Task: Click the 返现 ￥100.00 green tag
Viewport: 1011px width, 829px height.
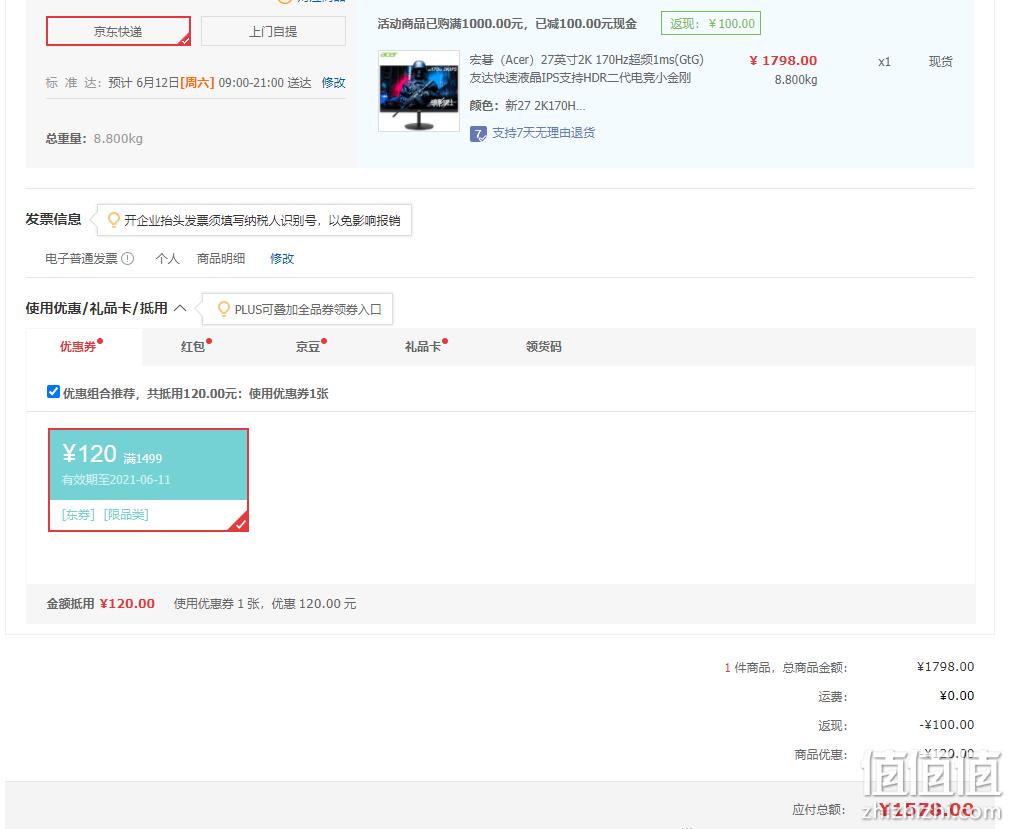Action: [x=711, y=23]
